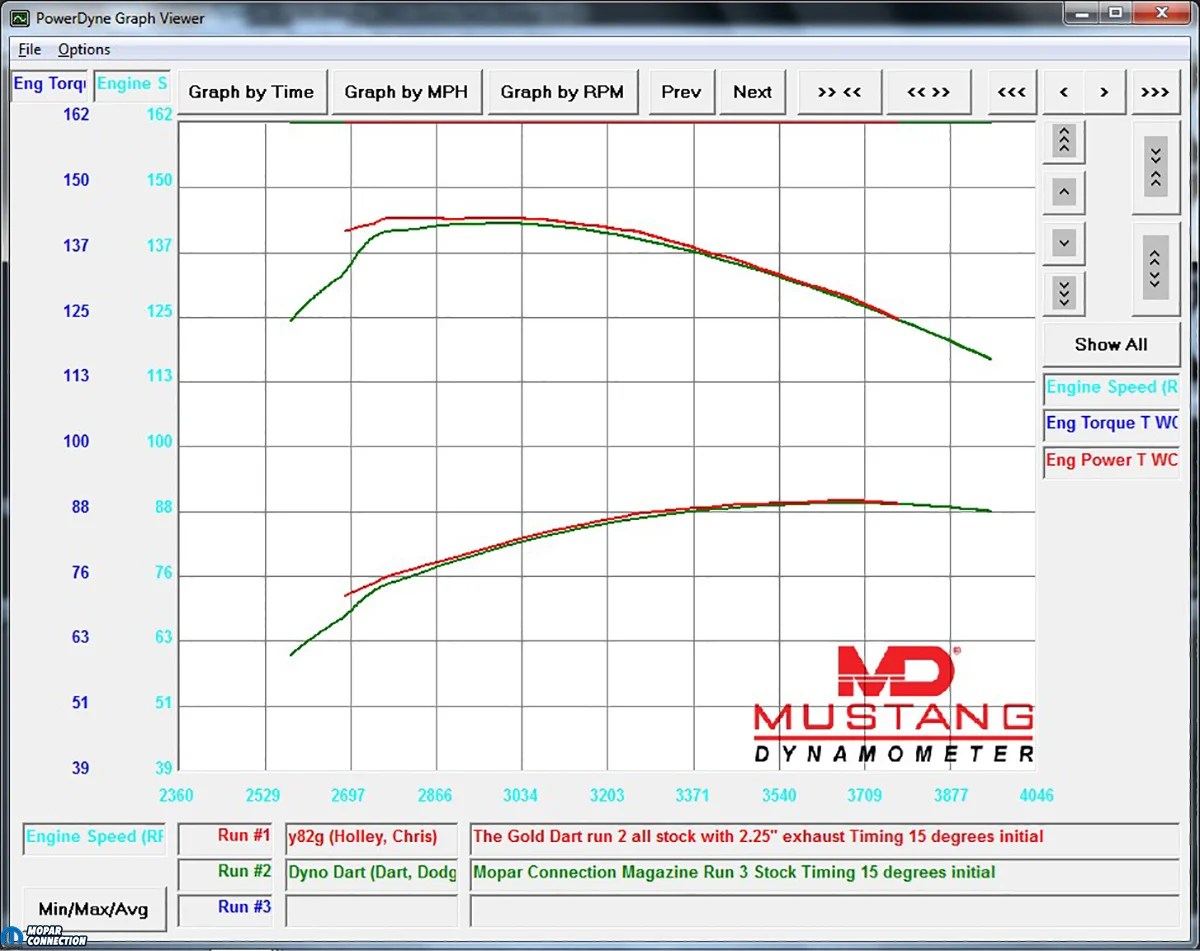Click the triple down-chevron axis zoom icon
The height and width of the screenshot is (951, 1200).
pyautogui.click(x=1063, y=293)
